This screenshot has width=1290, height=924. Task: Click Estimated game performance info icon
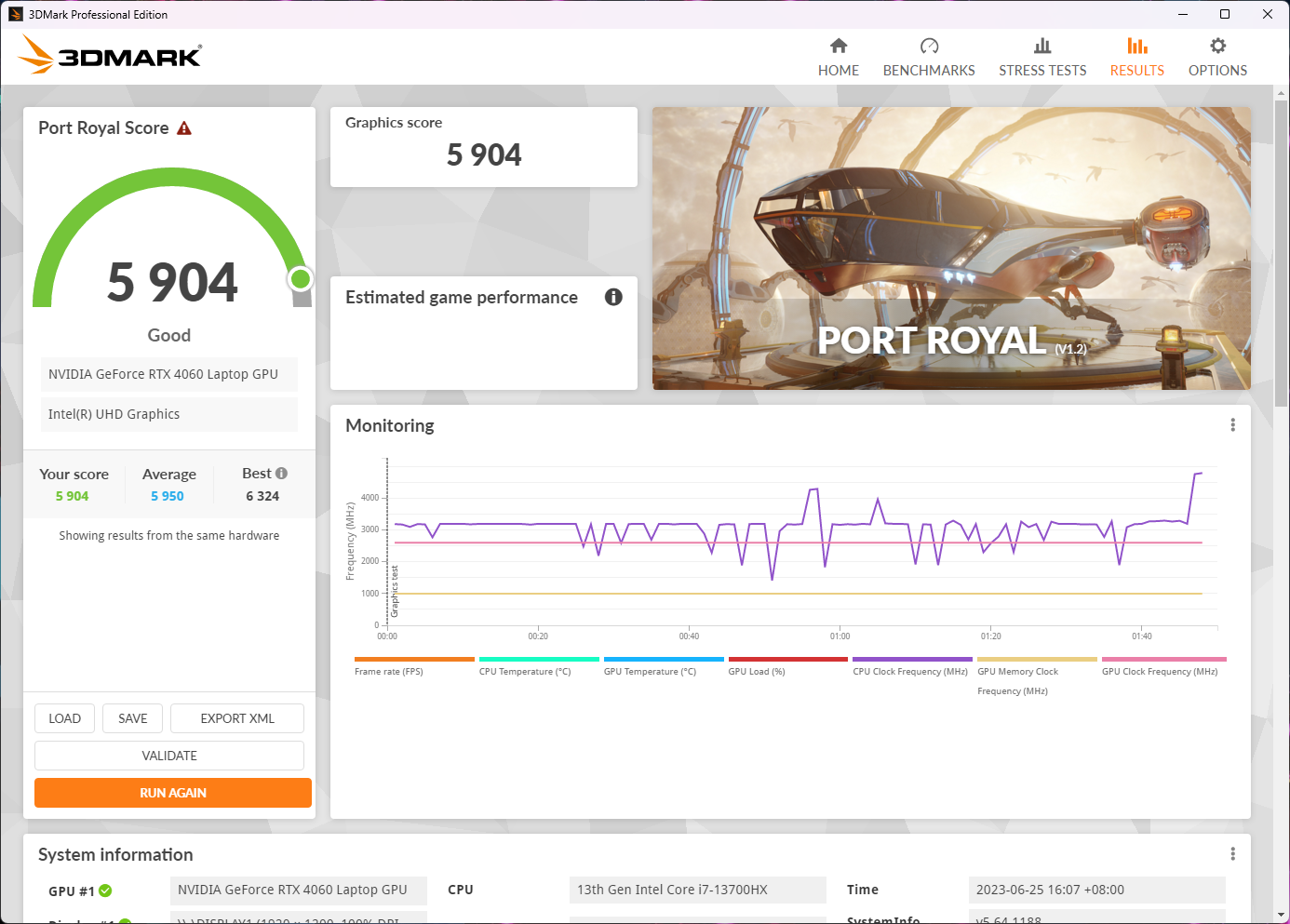pyautogui.click(x=613, y=297)
